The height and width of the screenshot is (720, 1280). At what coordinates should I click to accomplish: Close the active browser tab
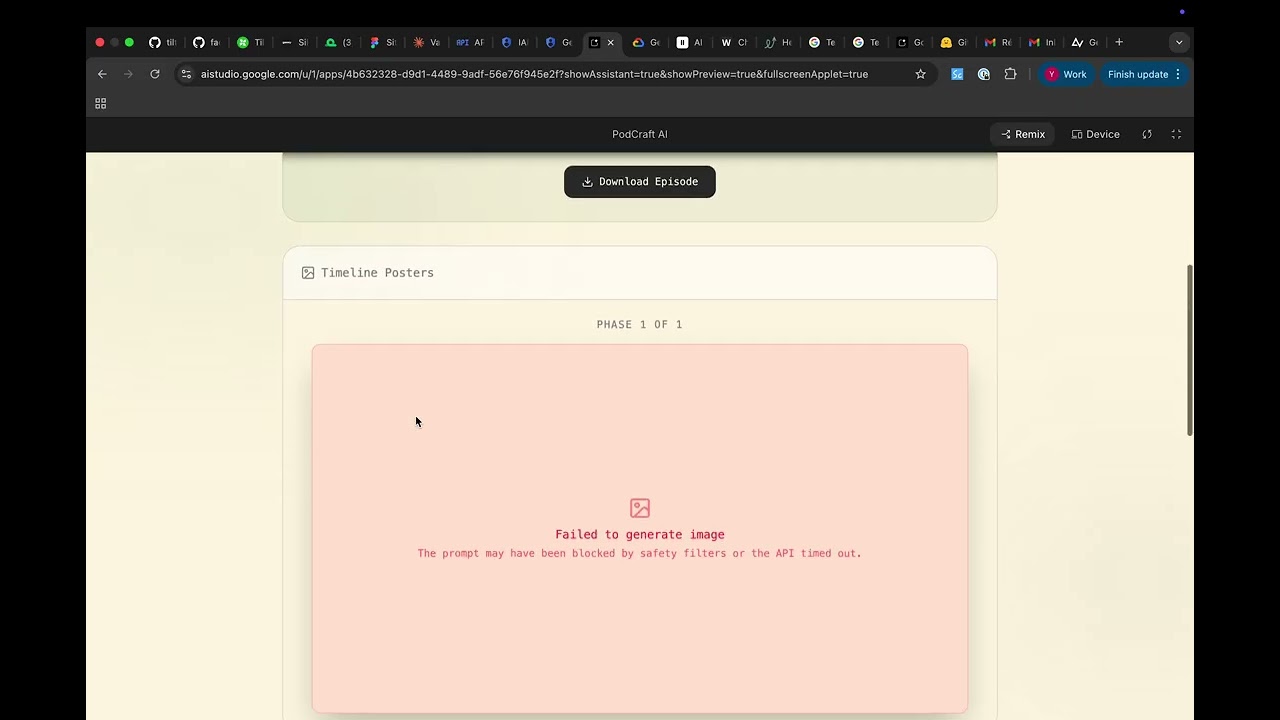pyautogui.click(x=610, y=43)
